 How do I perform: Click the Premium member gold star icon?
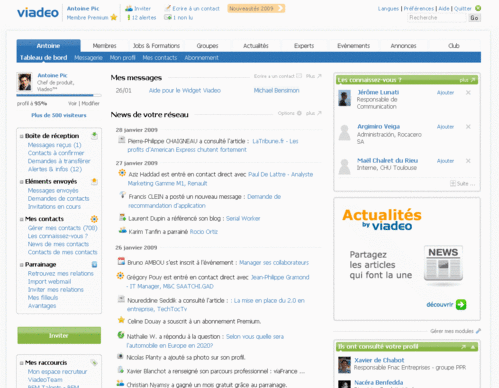tap(114, 17)
